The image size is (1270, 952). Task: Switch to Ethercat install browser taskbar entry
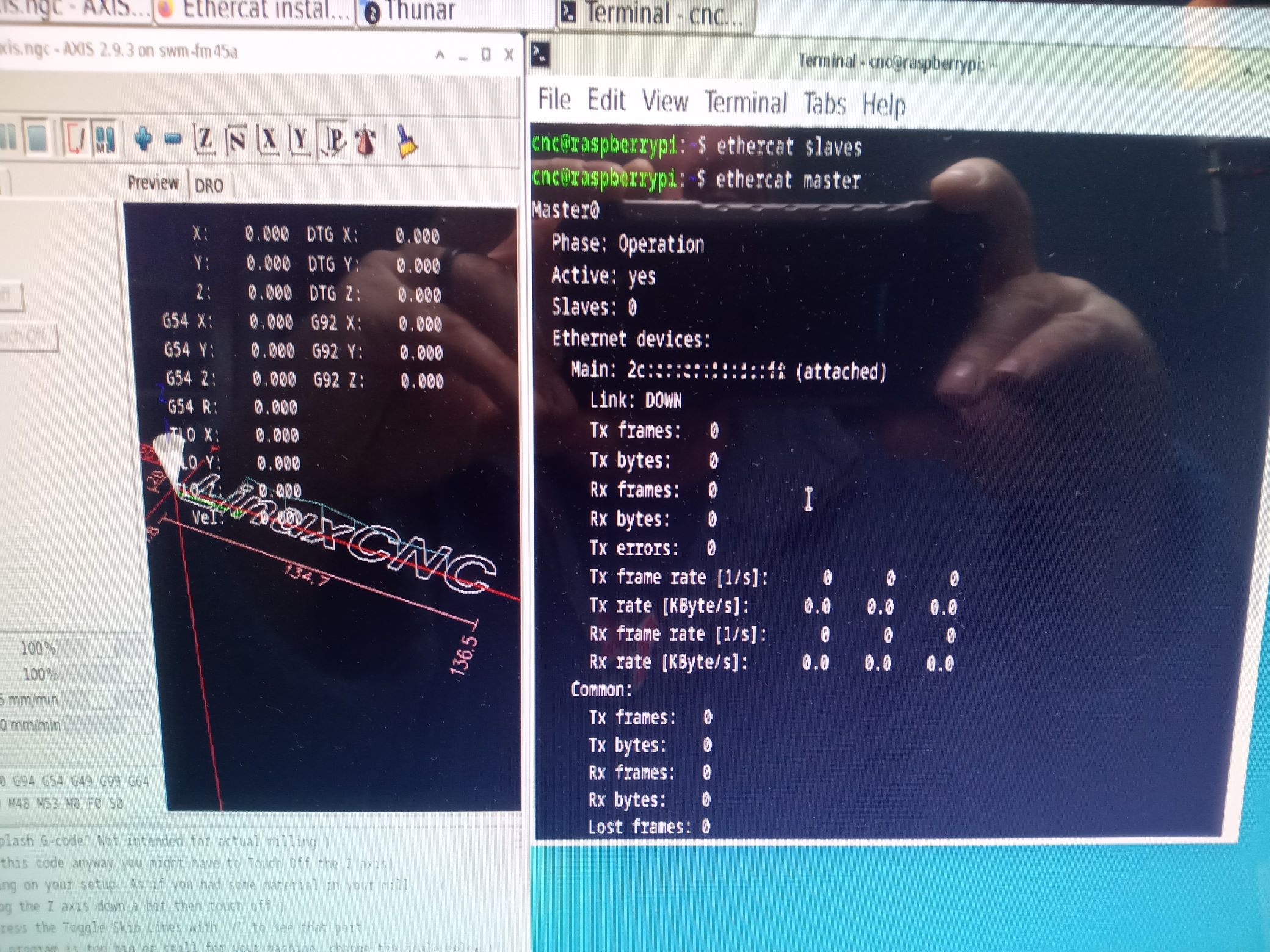[254, 10]
